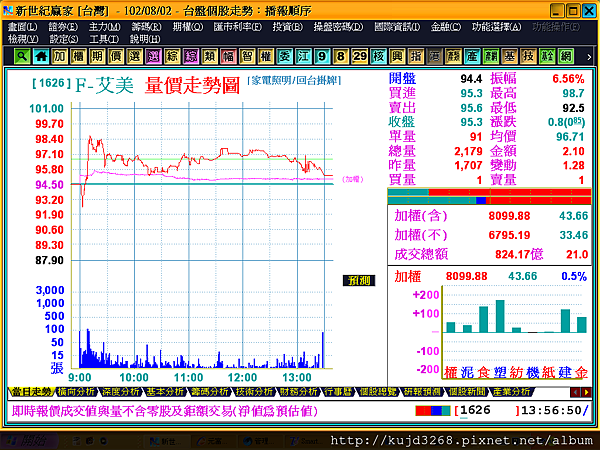Open the 投資(B) menu
This screenshot has width=600, height=450.
pyautogui.click(x=287, y=27)
